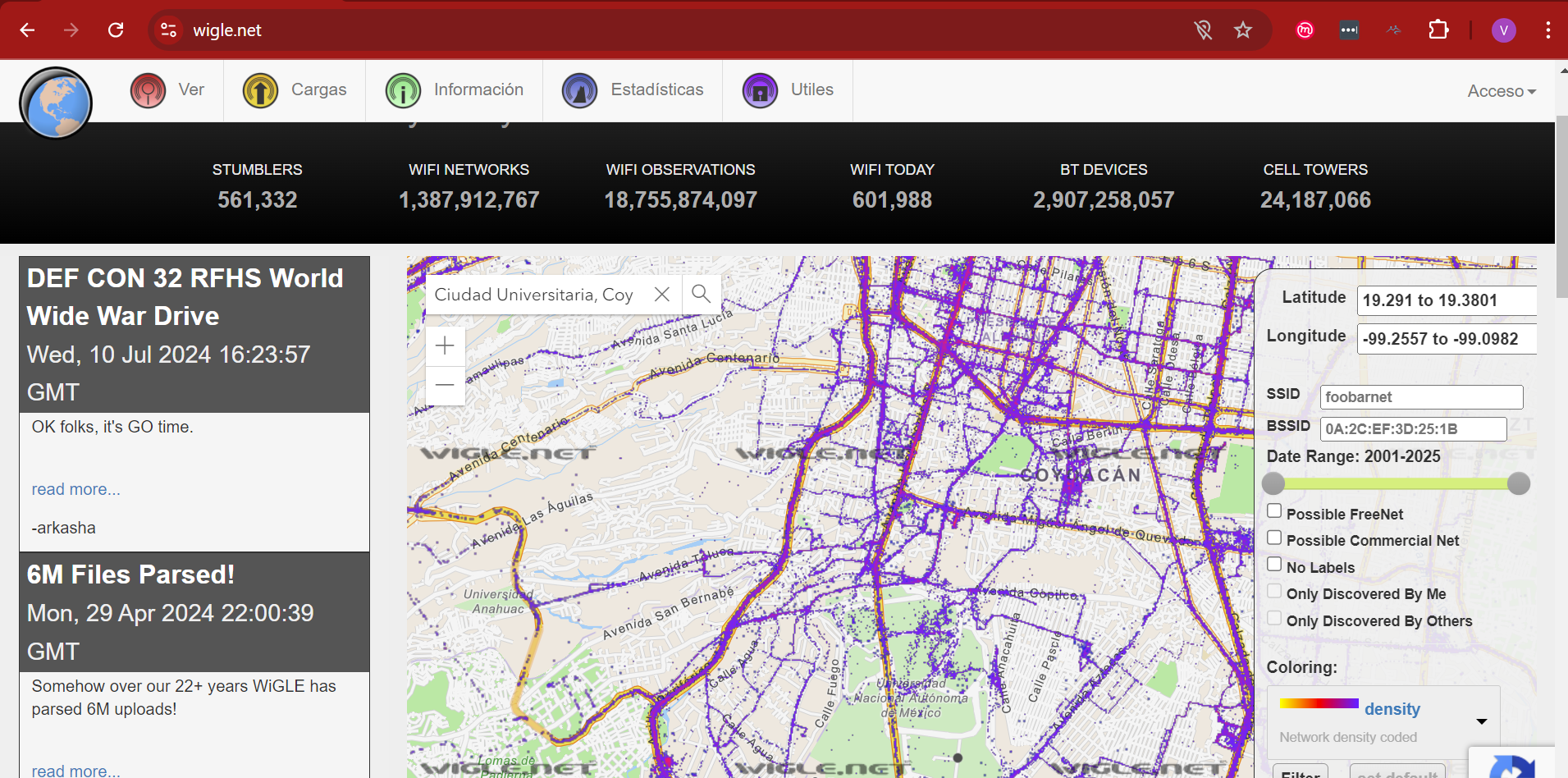Click the Utiles purple icon
Screen dimensions: 1568x778
(x=760, y=90)
